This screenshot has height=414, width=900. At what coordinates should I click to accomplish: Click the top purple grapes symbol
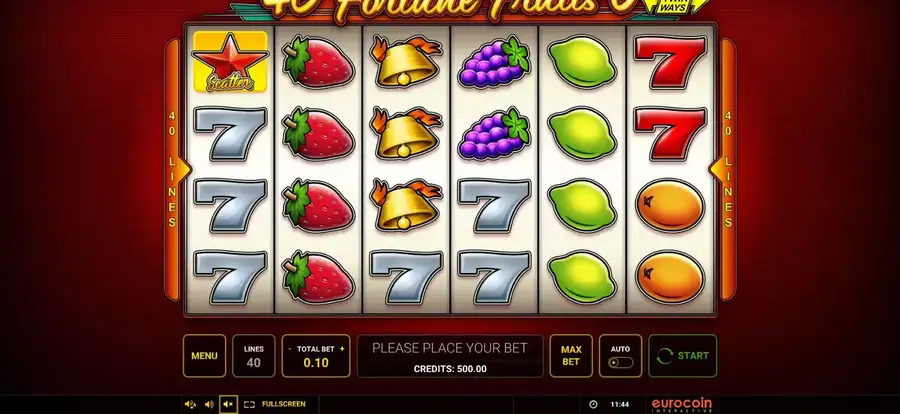(x=494, y=62)
